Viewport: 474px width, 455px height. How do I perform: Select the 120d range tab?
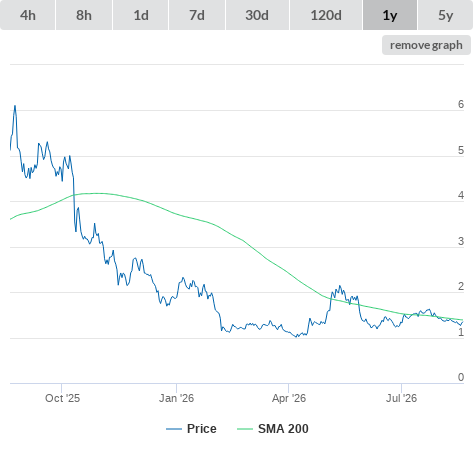[326, 15]
